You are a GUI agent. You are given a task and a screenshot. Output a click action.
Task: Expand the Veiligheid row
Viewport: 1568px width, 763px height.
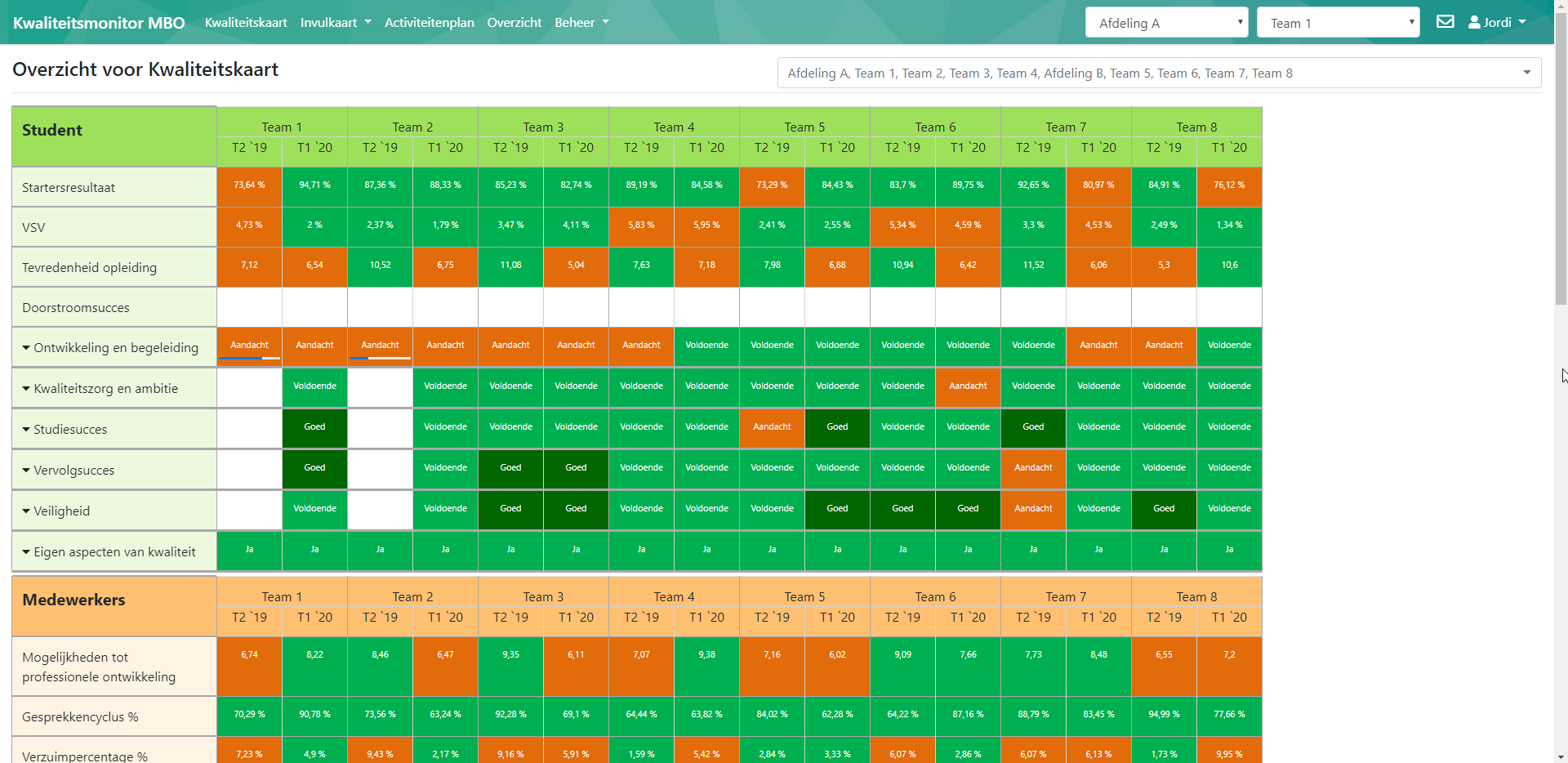pyautogui.click(x=56, y=511)
